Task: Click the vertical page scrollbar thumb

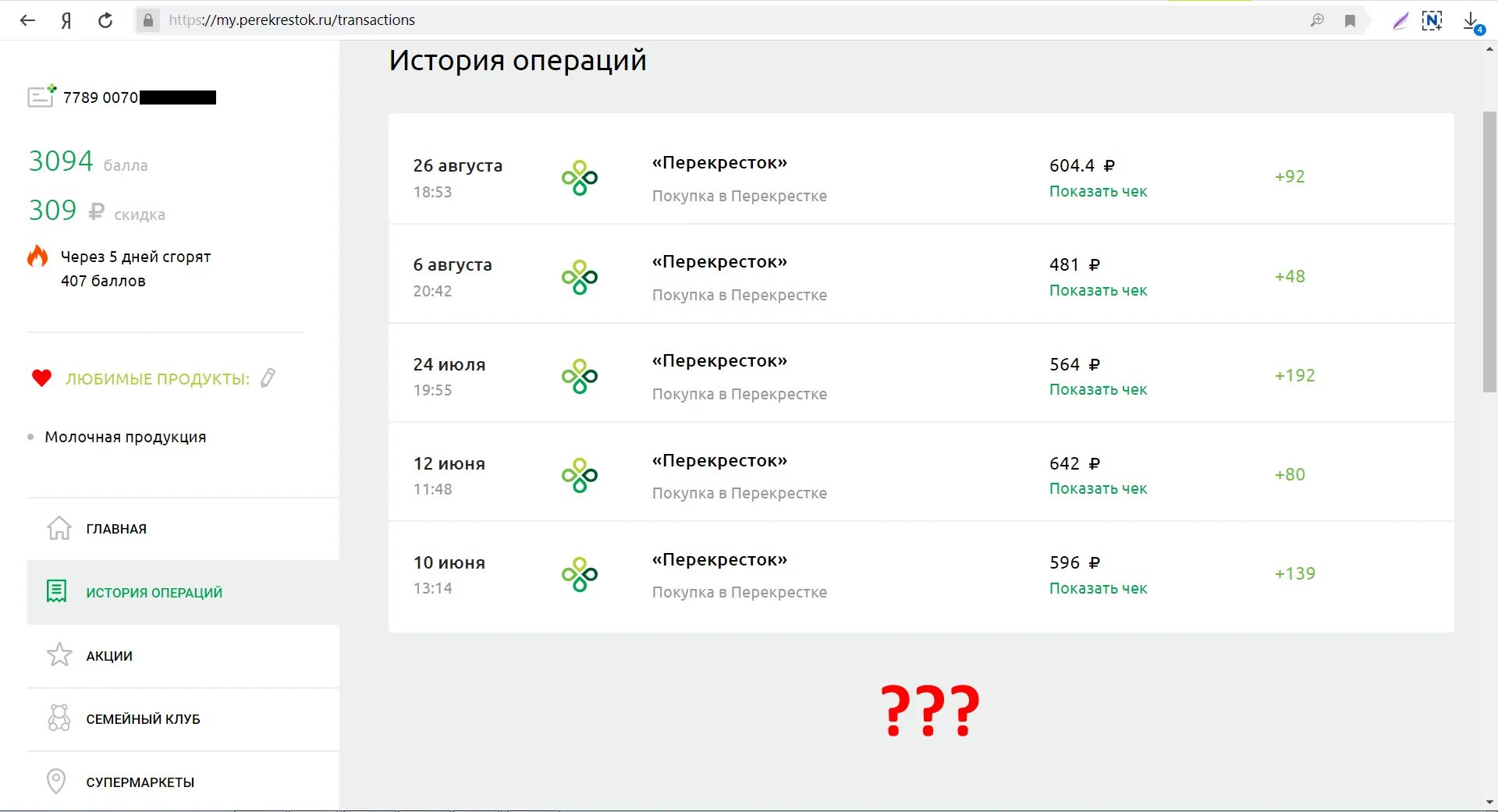Action: click(x=1489, y=251)
